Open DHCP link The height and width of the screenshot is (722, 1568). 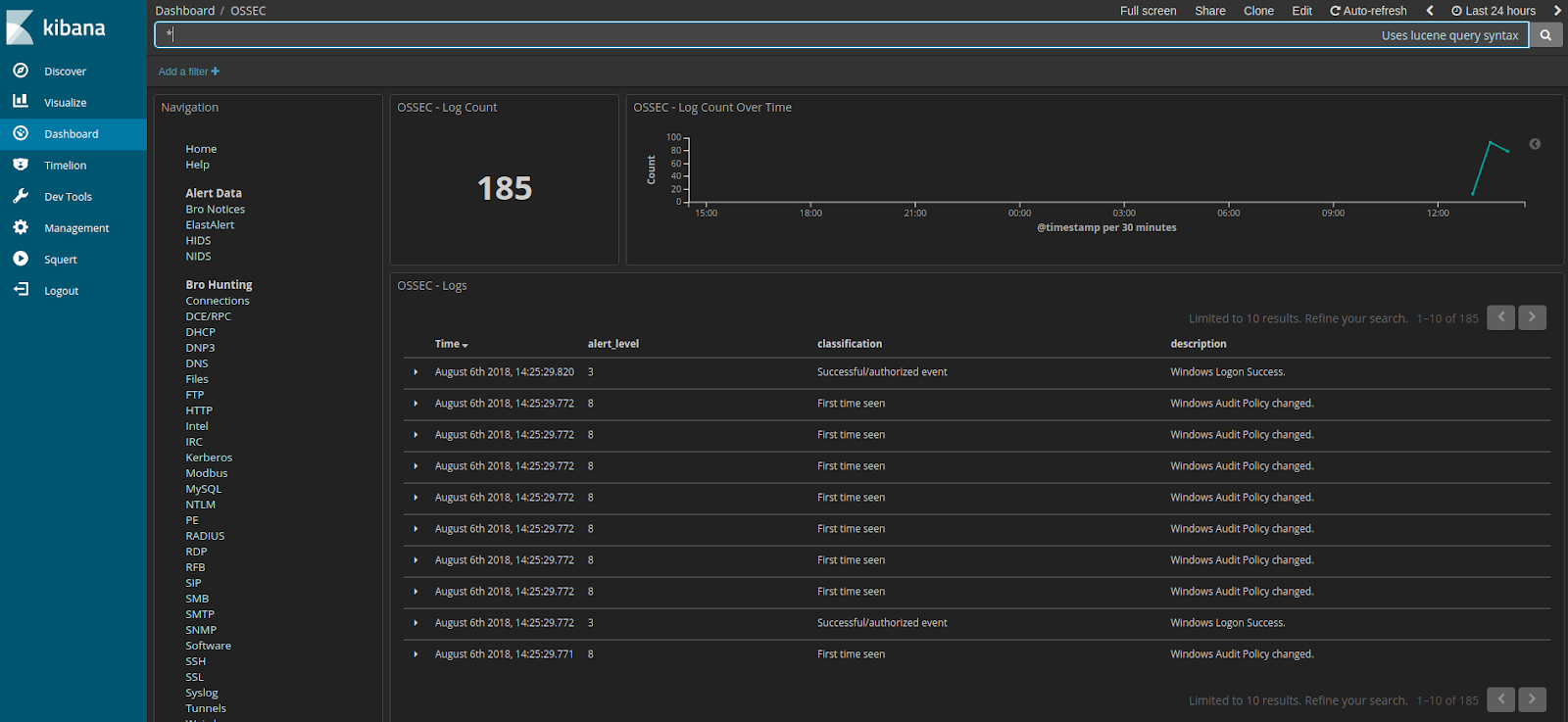click(200, 332)
